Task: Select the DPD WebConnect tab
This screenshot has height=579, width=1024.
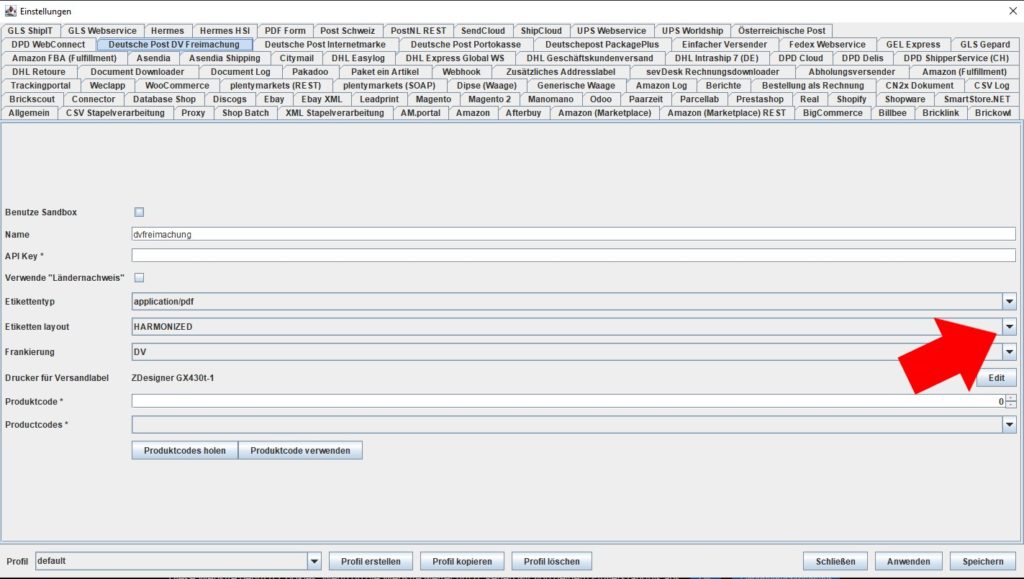Action: [48, 44]
